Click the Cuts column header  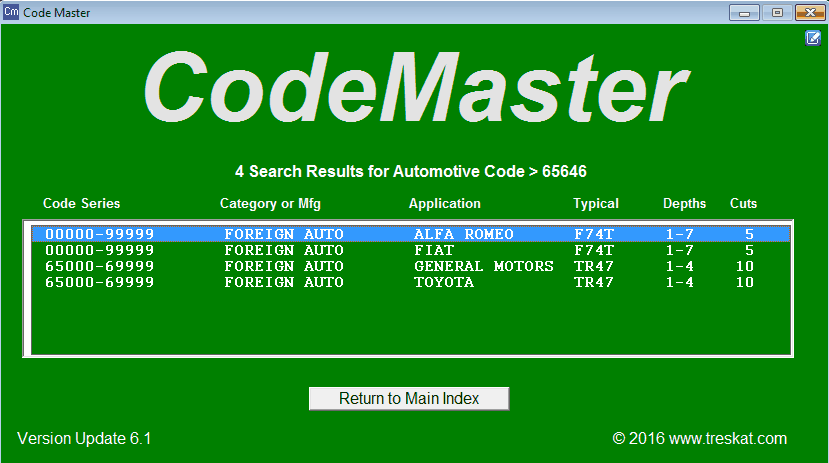743,203
